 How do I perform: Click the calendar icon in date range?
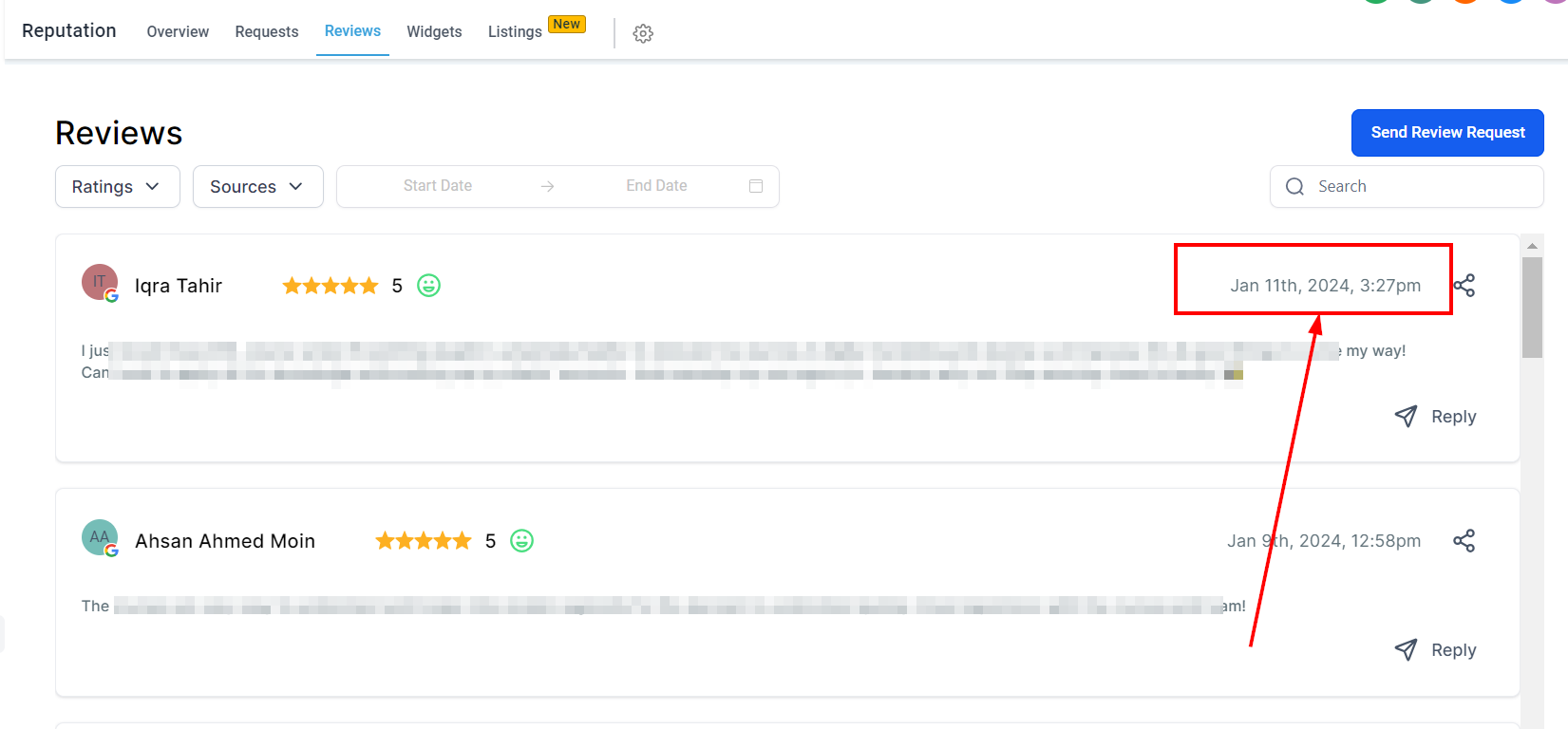point(756,186)
